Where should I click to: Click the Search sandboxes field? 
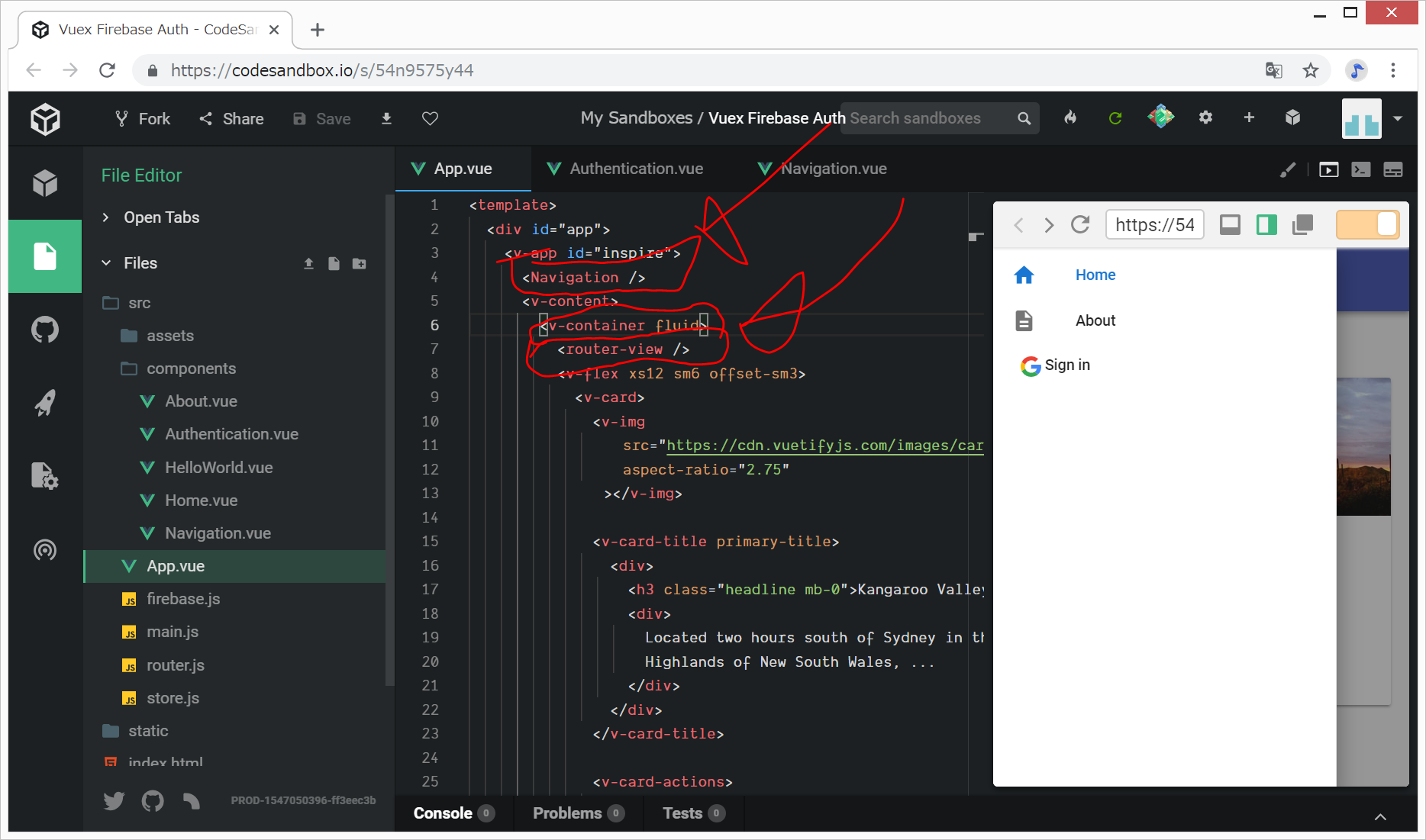[x=930, y=118]
